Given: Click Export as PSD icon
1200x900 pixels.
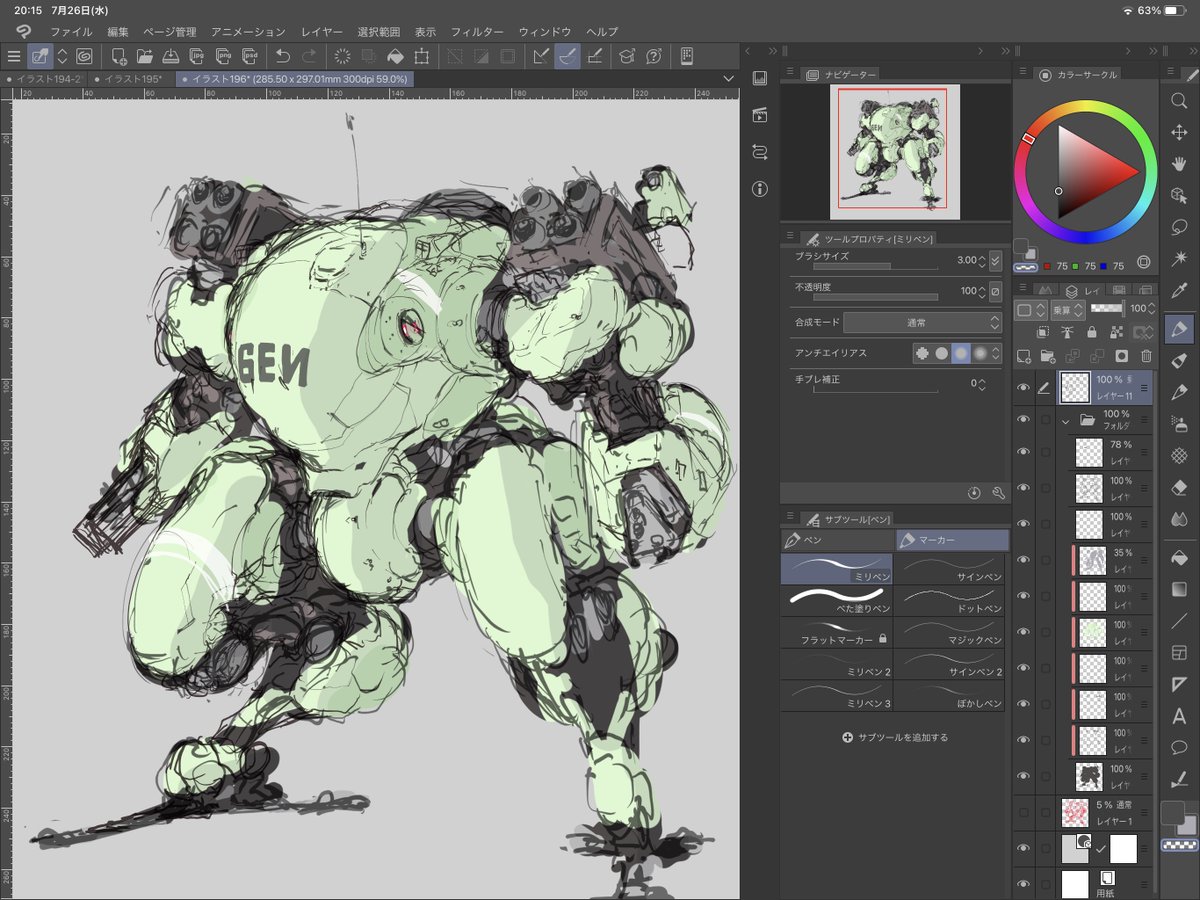Looking at the screenshot, I should 250,57.
